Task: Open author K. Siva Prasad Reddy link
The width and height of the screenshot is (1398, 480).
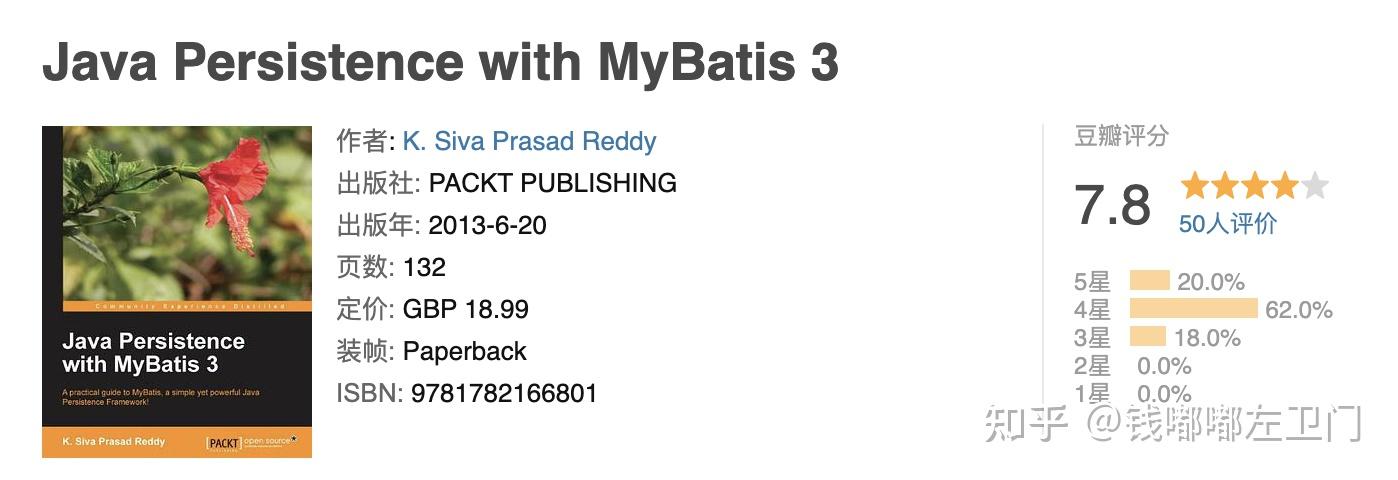Action: [529, 141]
